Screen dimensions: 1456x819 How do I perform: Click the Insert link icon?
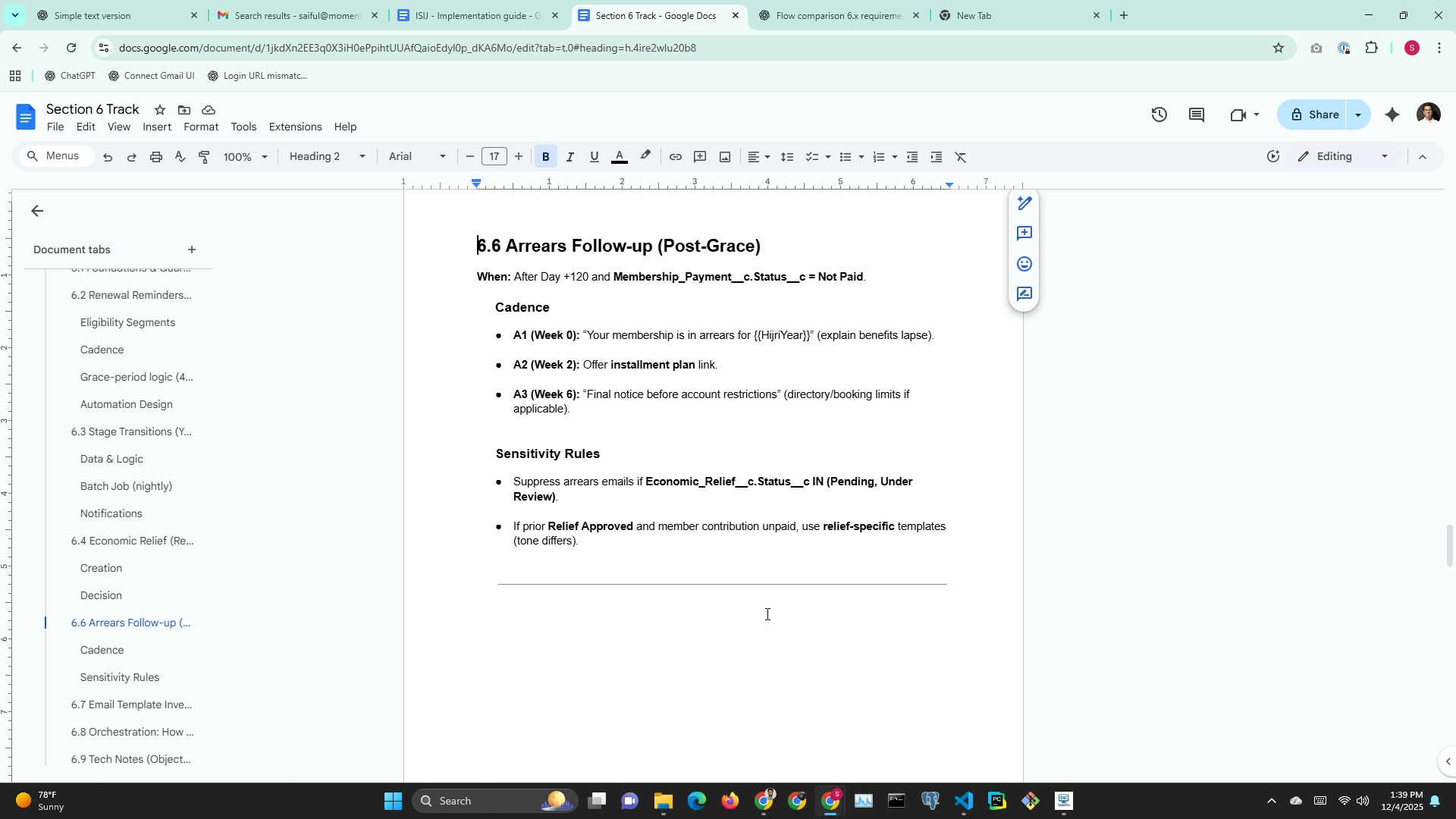tap(675, 157)
